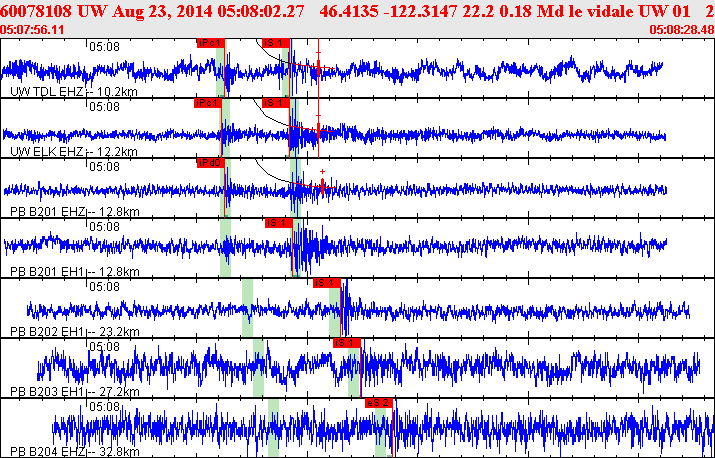This screenshot has height=458, width=715.
Task: Select the iS 1 pick flag on the ELK trace
Action: tap(276, 103)
